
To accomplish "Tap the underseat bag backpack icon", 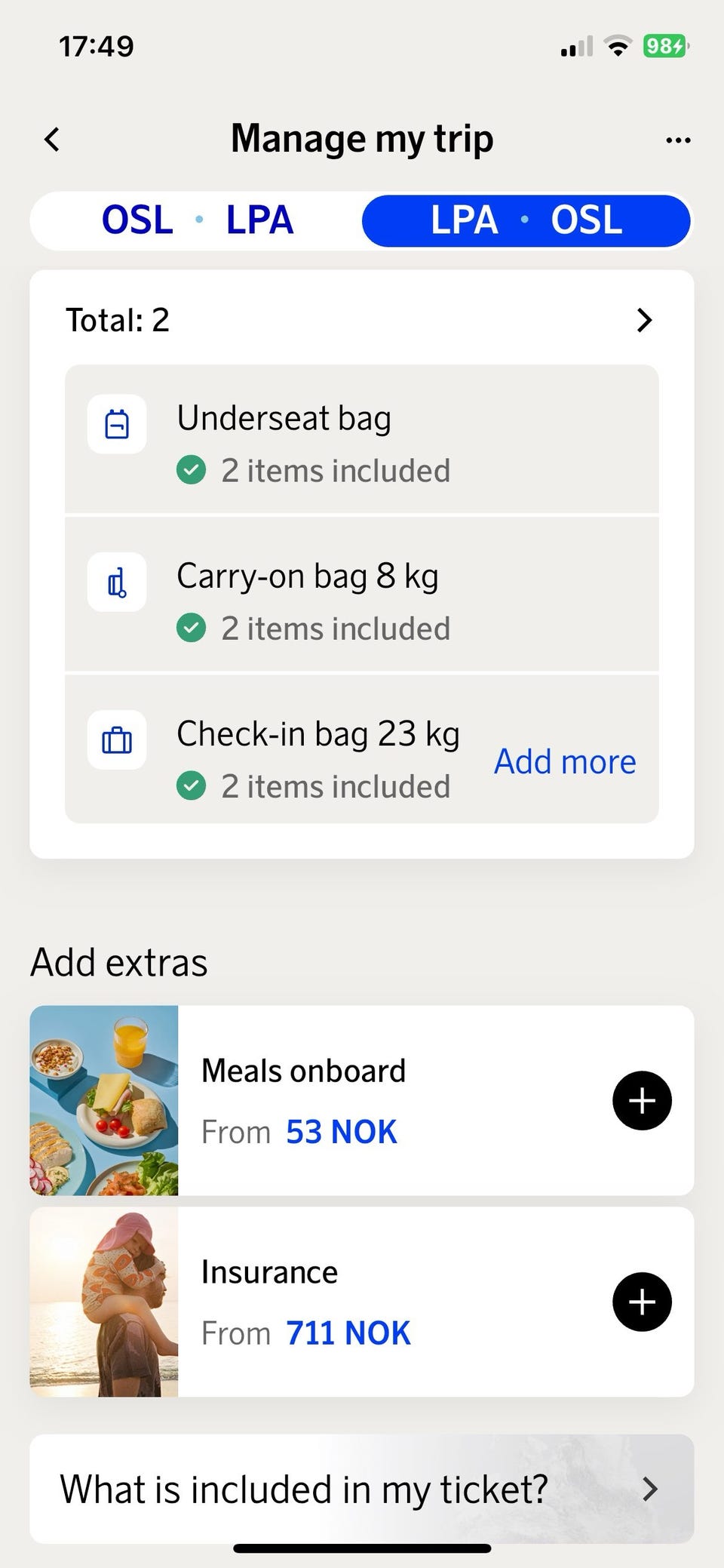I will [x=117, y=424].
